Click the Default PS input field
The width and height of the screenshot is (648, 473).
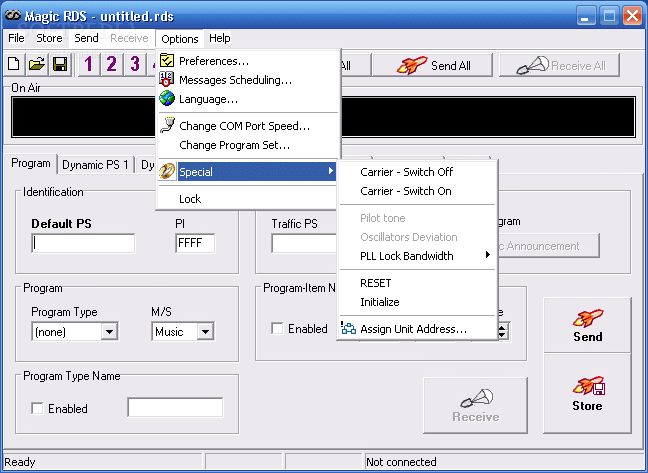pos(83,243)
